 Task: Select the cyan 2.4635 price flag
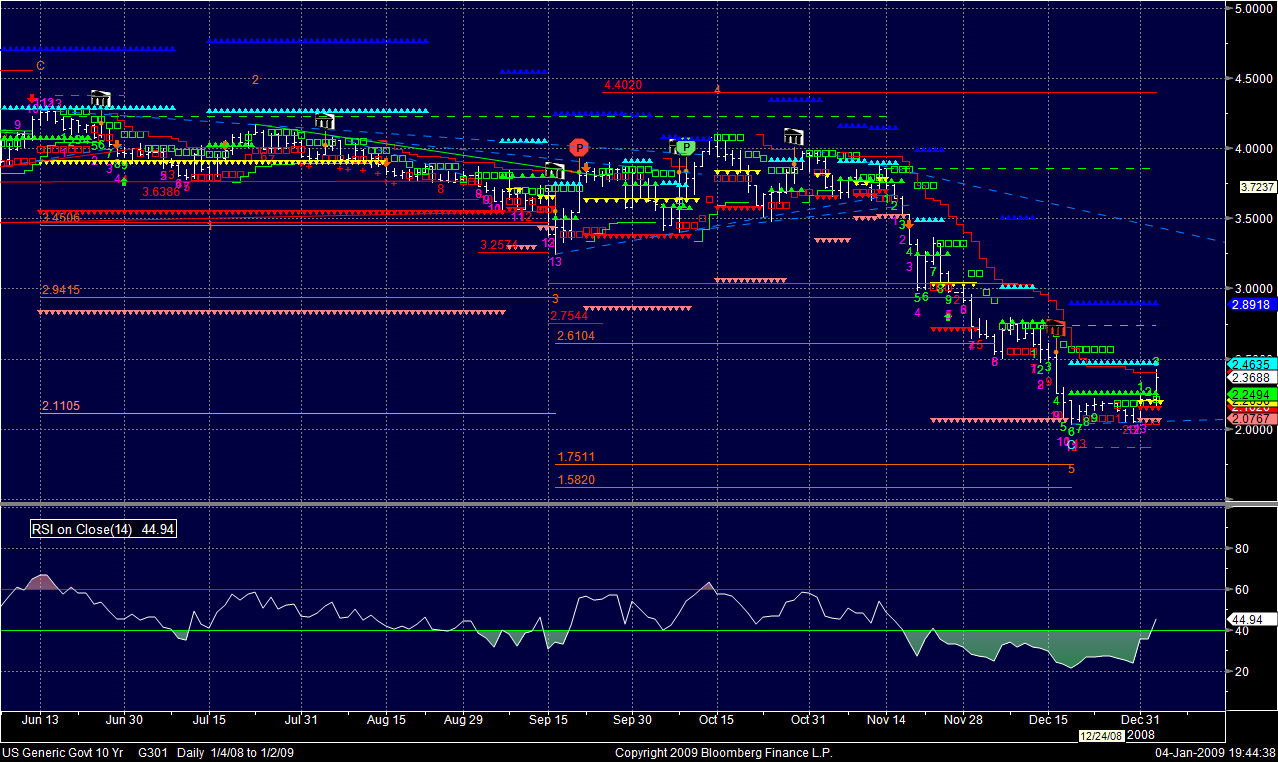(1250, 364)
